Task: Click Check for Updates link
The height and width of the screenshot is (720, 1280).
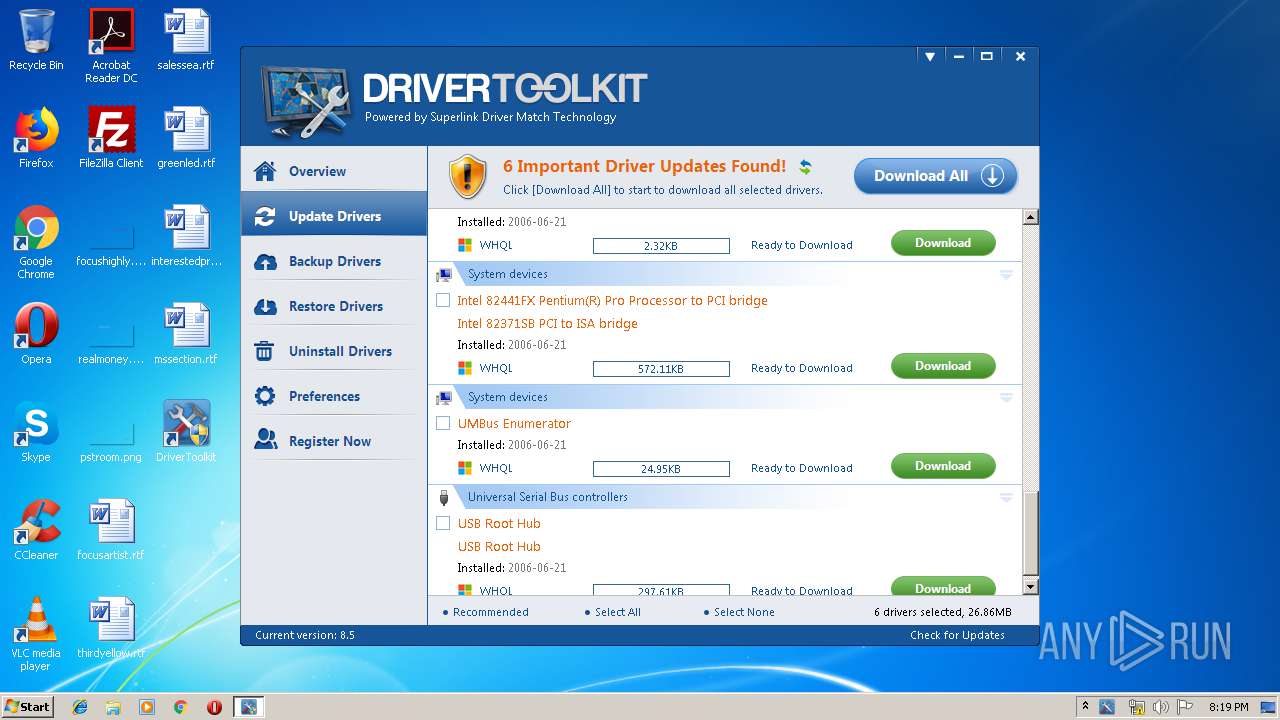Action: pos(957,635)
